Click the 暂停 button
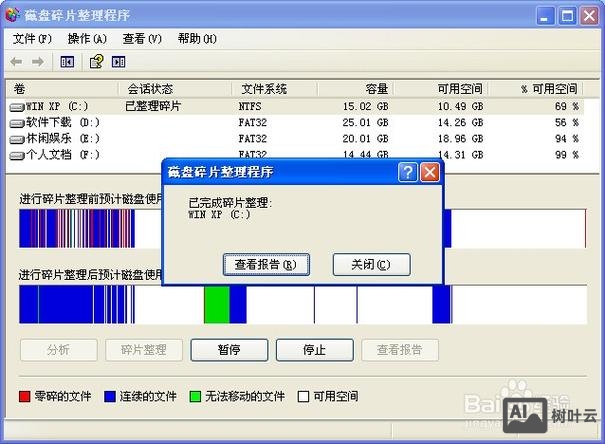The image size is (605, 444). [x=229, y=350]
